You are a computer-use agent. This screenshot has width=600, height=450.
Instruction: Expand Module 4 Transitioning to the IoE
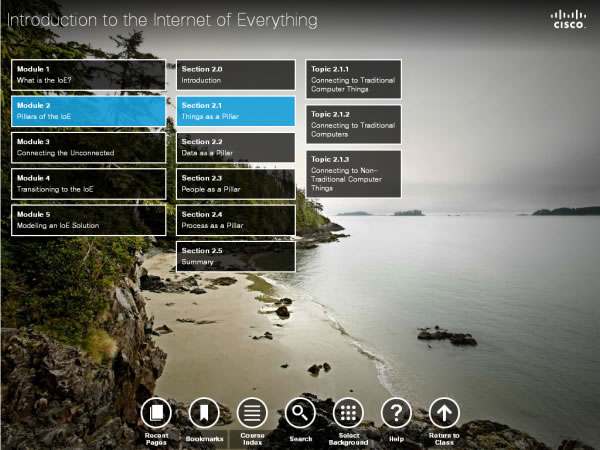point(89,183)
